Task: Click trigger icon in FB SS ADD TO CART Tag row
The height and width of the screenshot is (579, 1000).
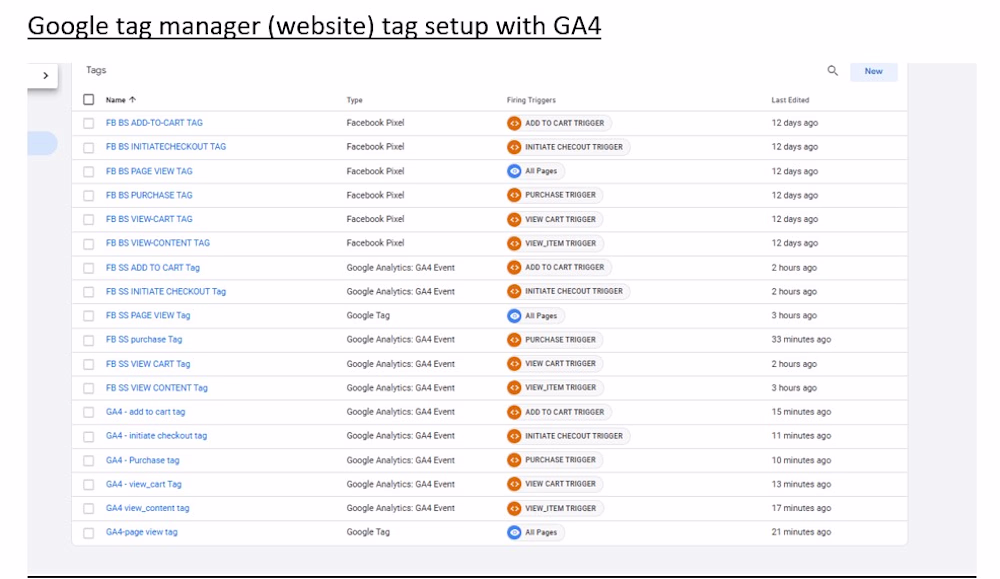Action: click(x=514, y=267)
